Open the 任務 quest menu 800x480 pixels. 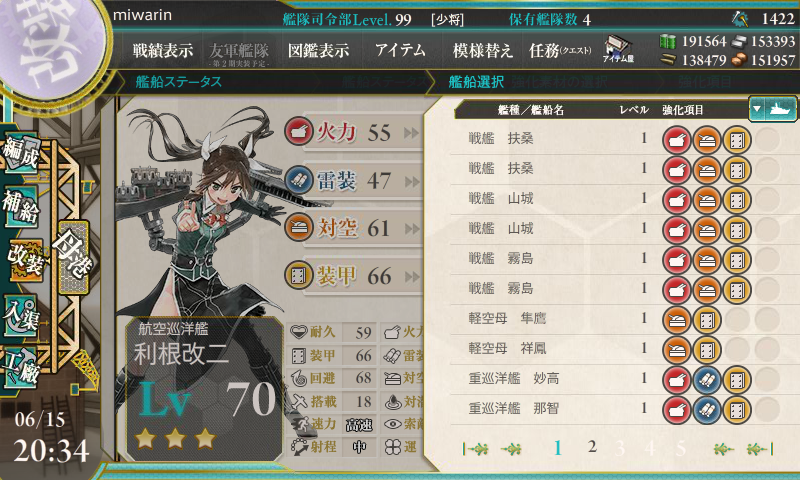pos(560,50)
